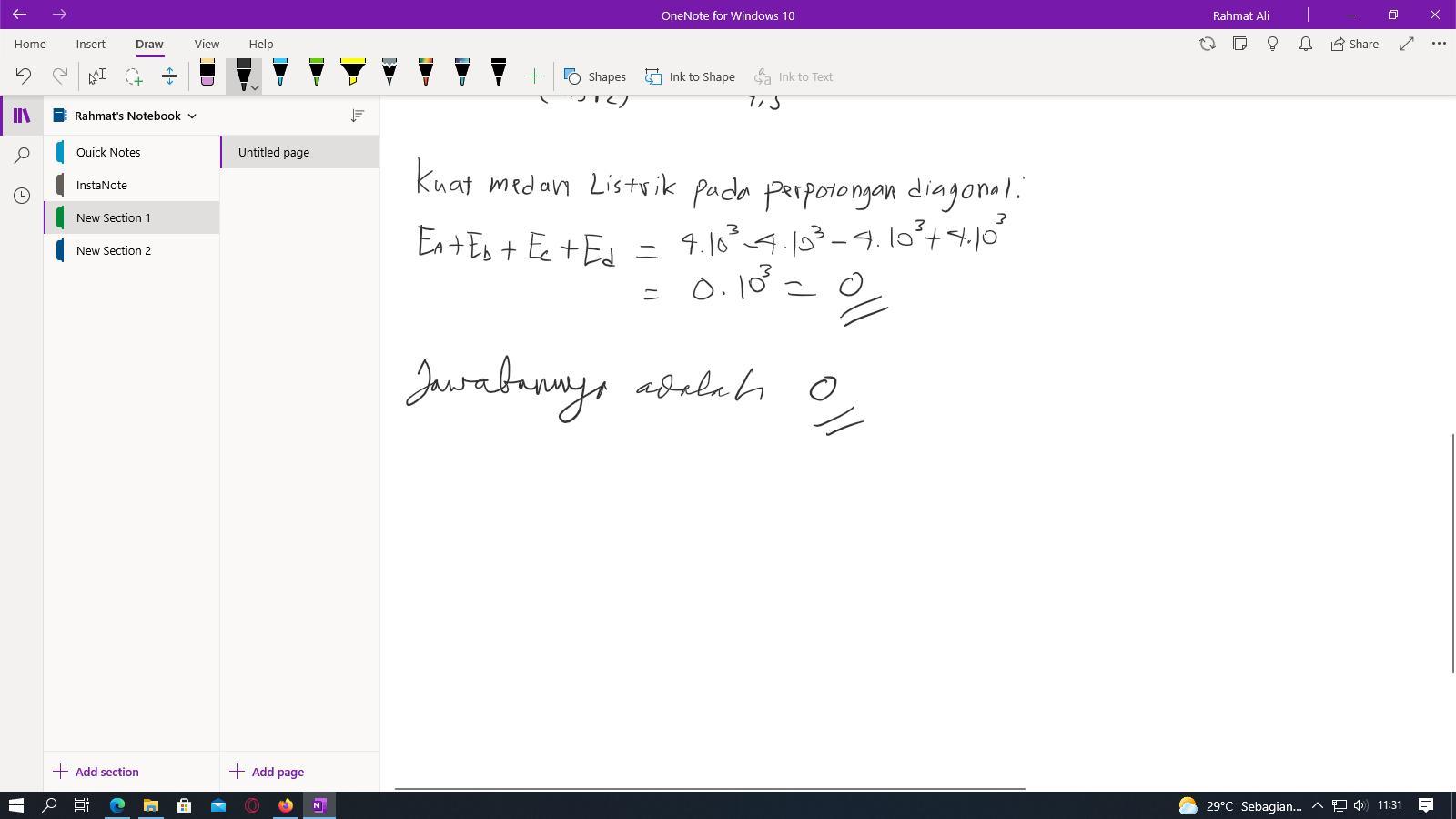Select the last black pen in the row
Image resolution: width=1456 pixels, height=819 pixels.
499,73
